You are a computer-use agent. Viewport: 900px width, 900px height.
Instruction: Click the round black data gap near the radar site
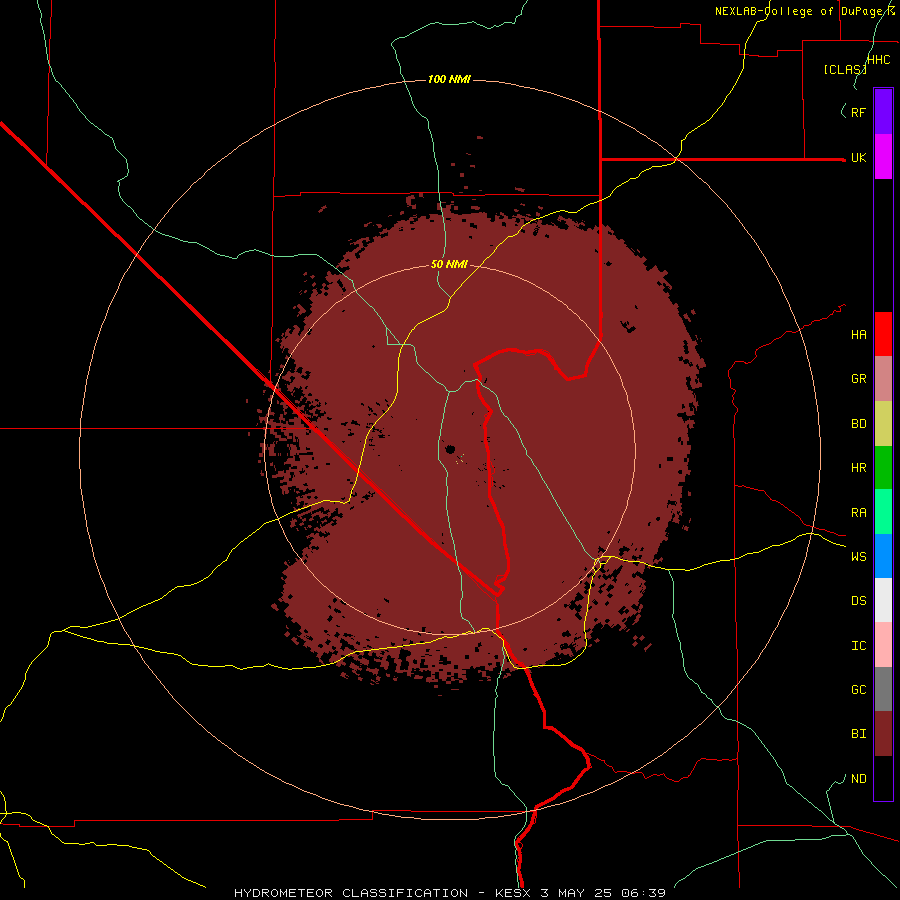(450, 449)
